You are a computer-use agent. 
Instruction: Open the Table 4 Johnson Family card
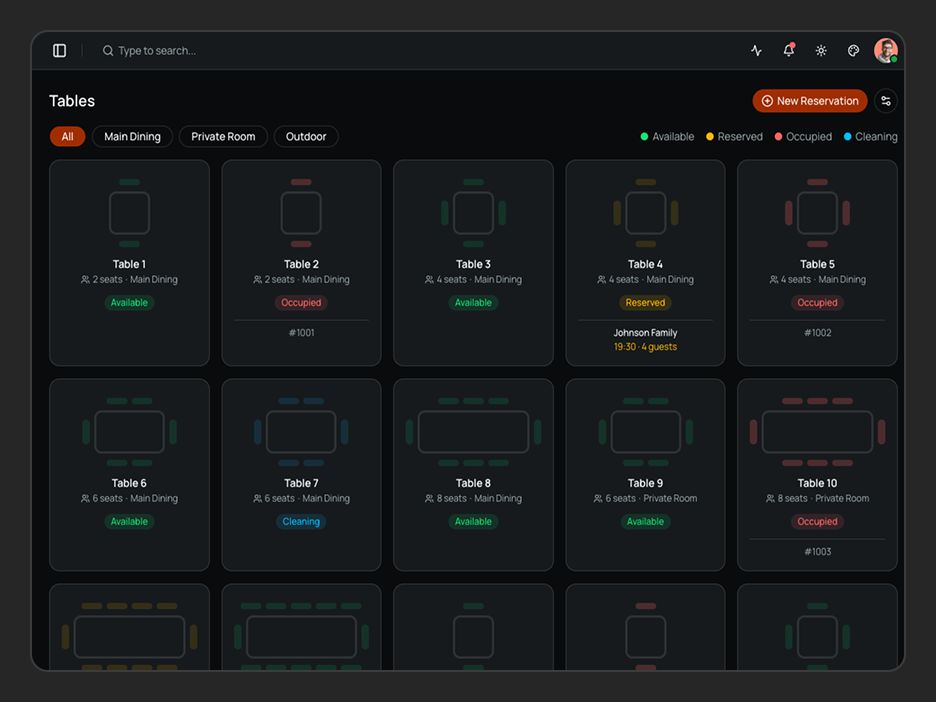645,263
